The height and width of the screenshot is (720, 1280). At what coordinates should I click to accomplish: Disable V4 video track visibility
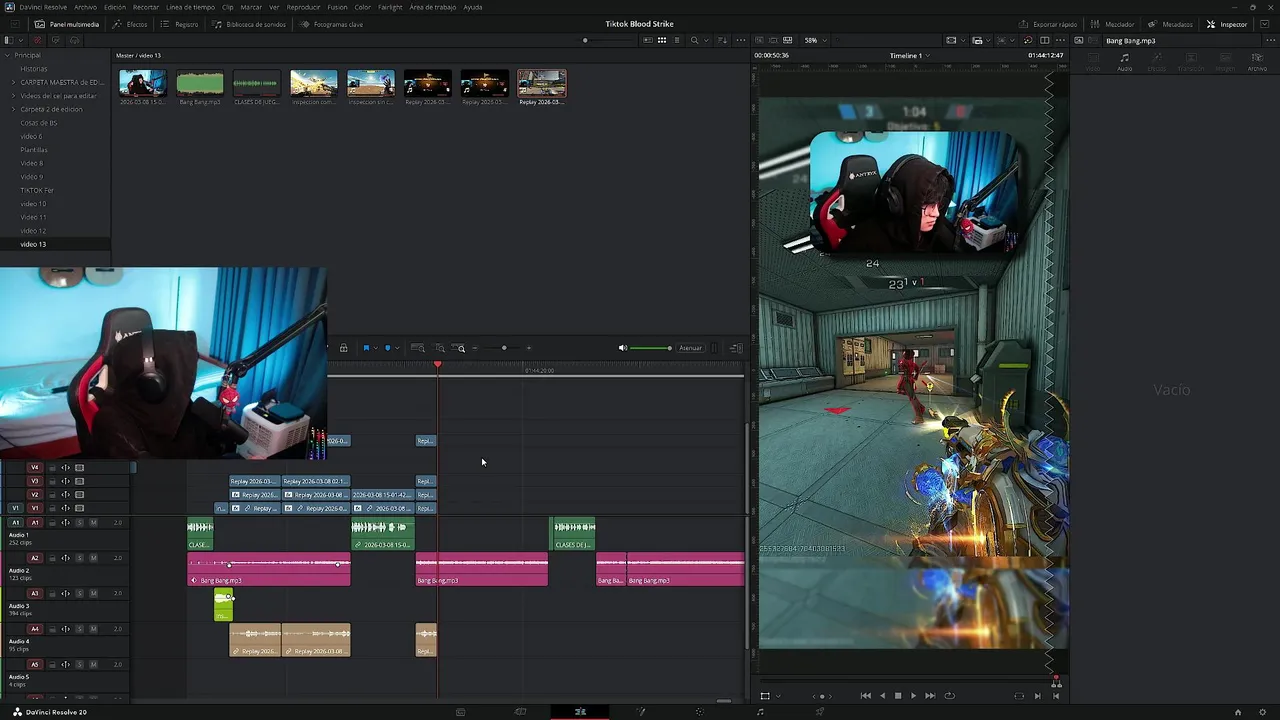pos(80,467)
